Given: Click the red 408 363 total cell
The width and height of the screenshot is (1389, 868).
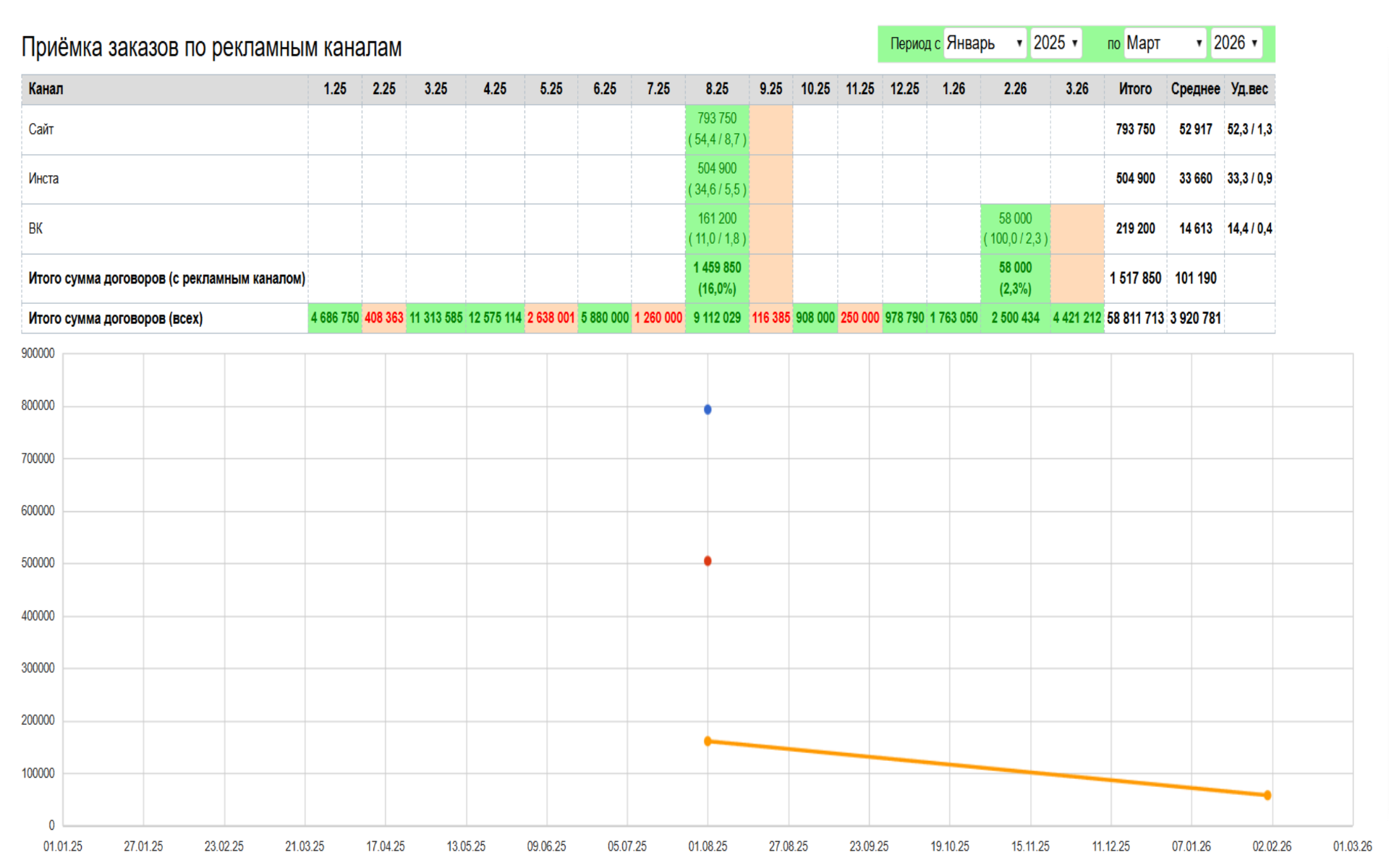Looking at the screenshot, I should click(x=383, y=318).
